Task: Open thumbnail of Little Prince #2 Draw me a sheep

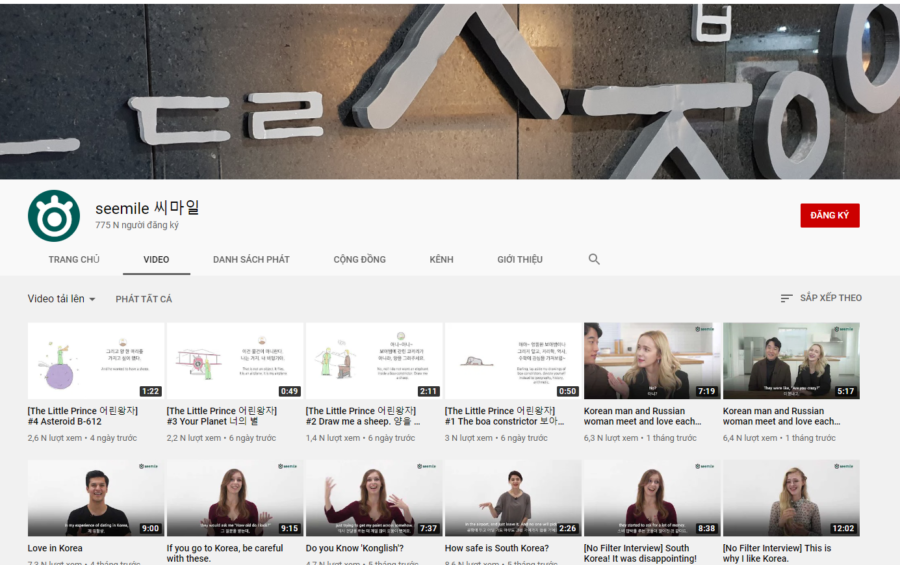Action: 374,361
